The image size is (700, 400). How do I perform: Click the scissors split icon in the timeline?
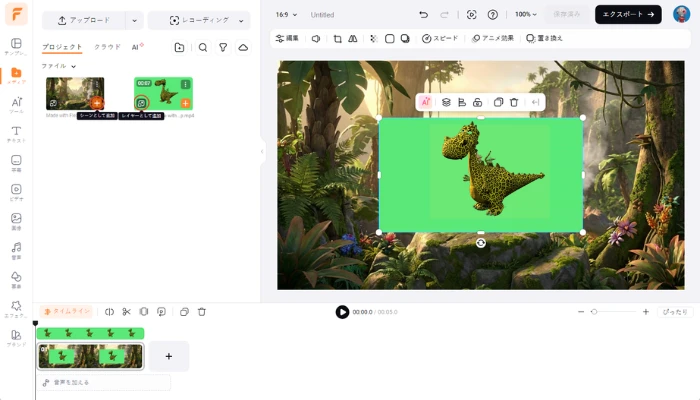point(127,312)
